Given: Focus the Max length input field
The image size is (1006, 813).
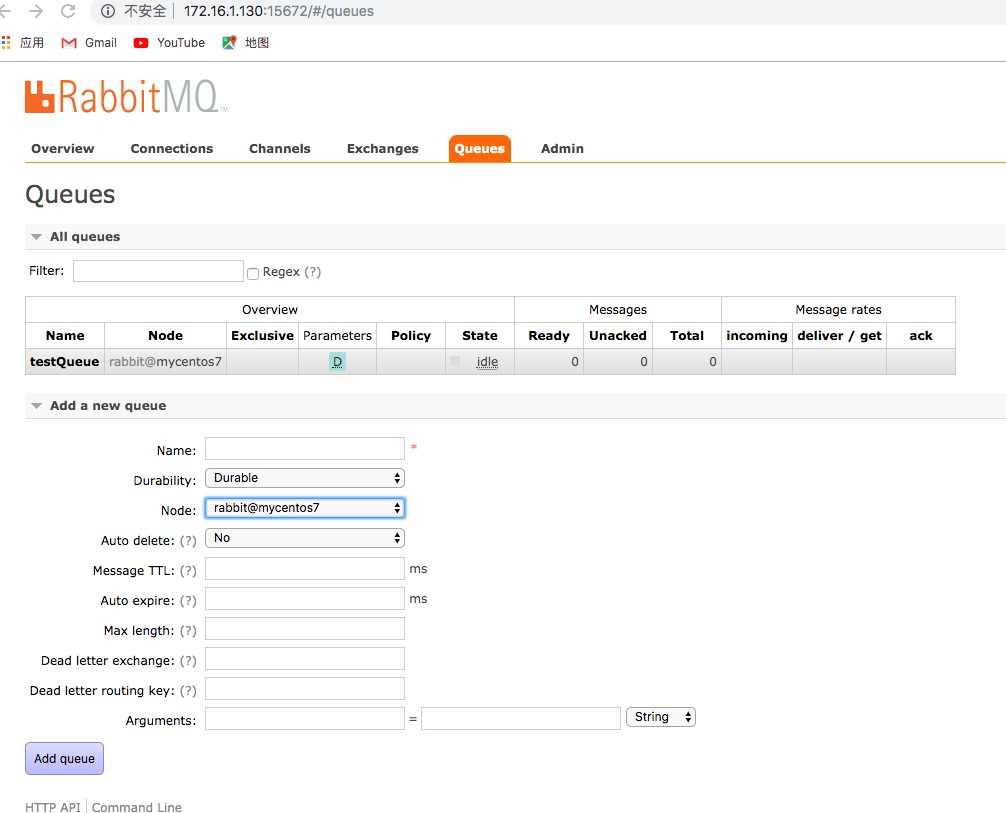Looking at the screenshot, I should (305, 629).
